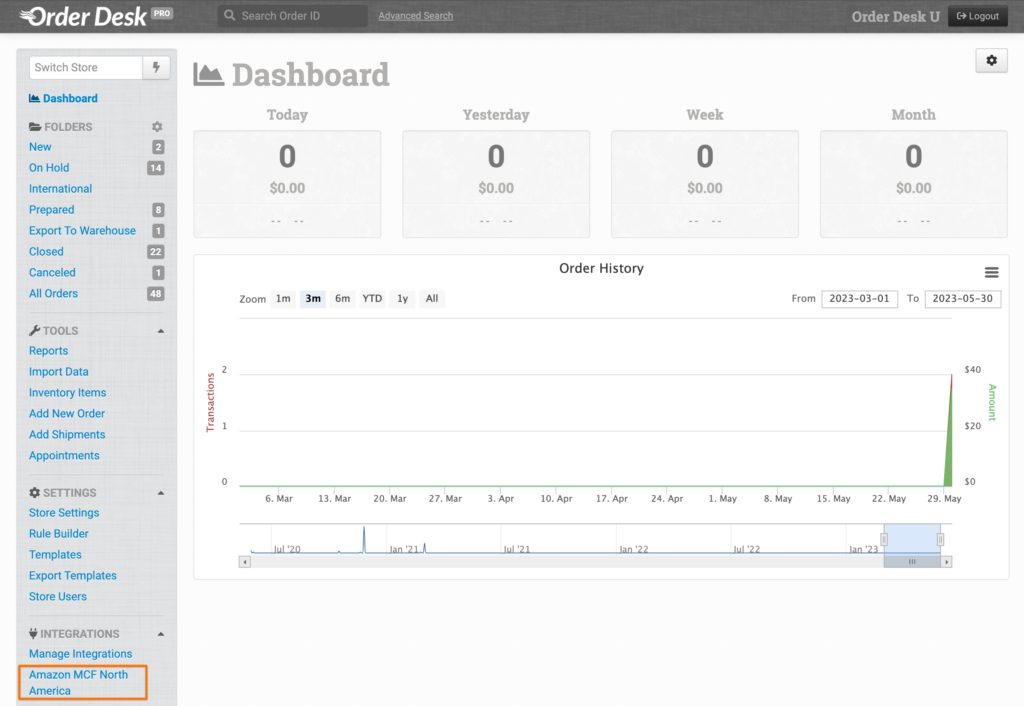Click the navigator scroll right arrow
Screen dimensions: 1024x706
point(947,562)
